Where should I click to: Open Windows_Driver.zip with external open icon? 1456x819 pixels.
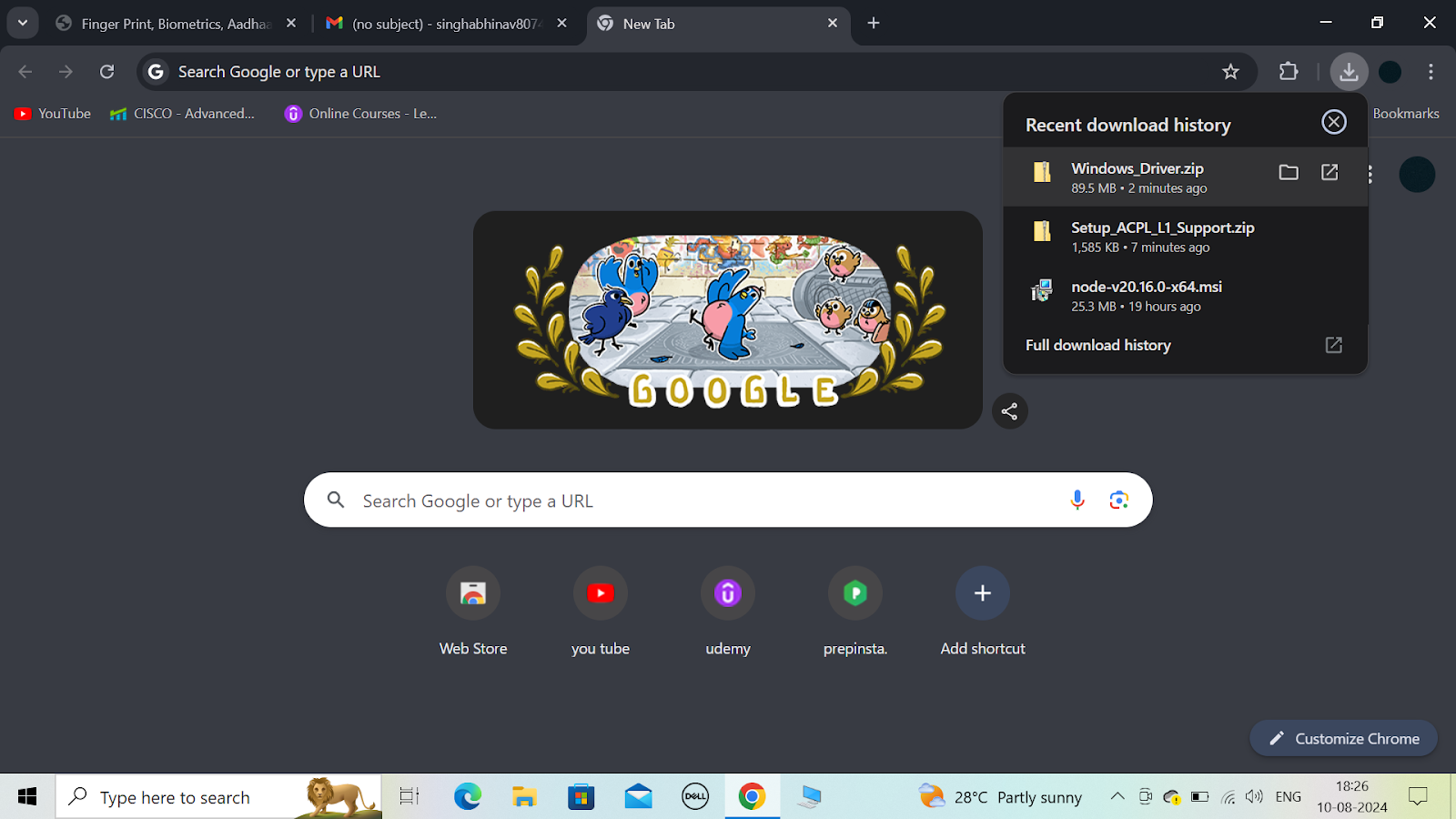click(1330, 172)
